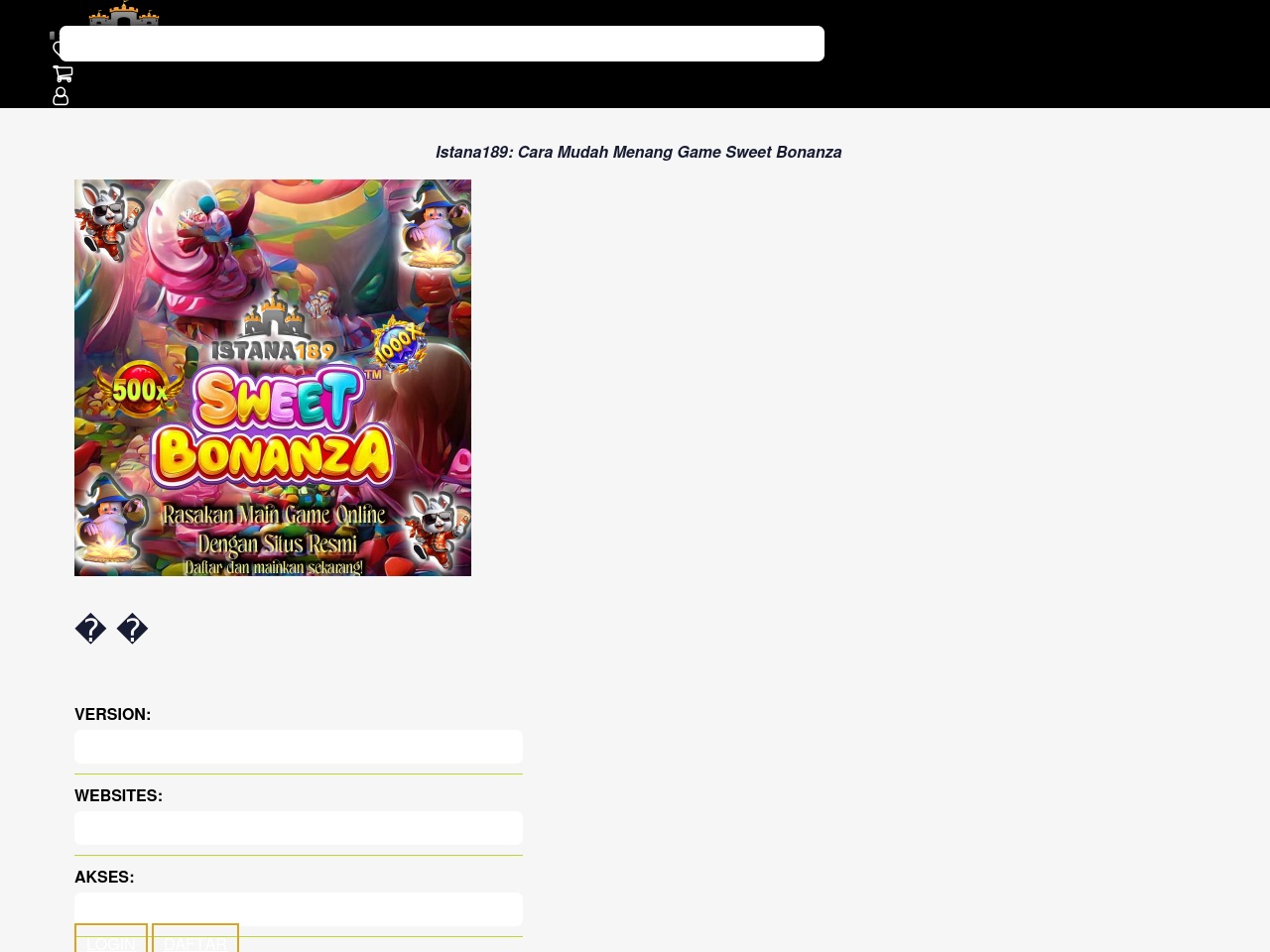
Task: Click the DAFTAR button
Action: point(195,938)
